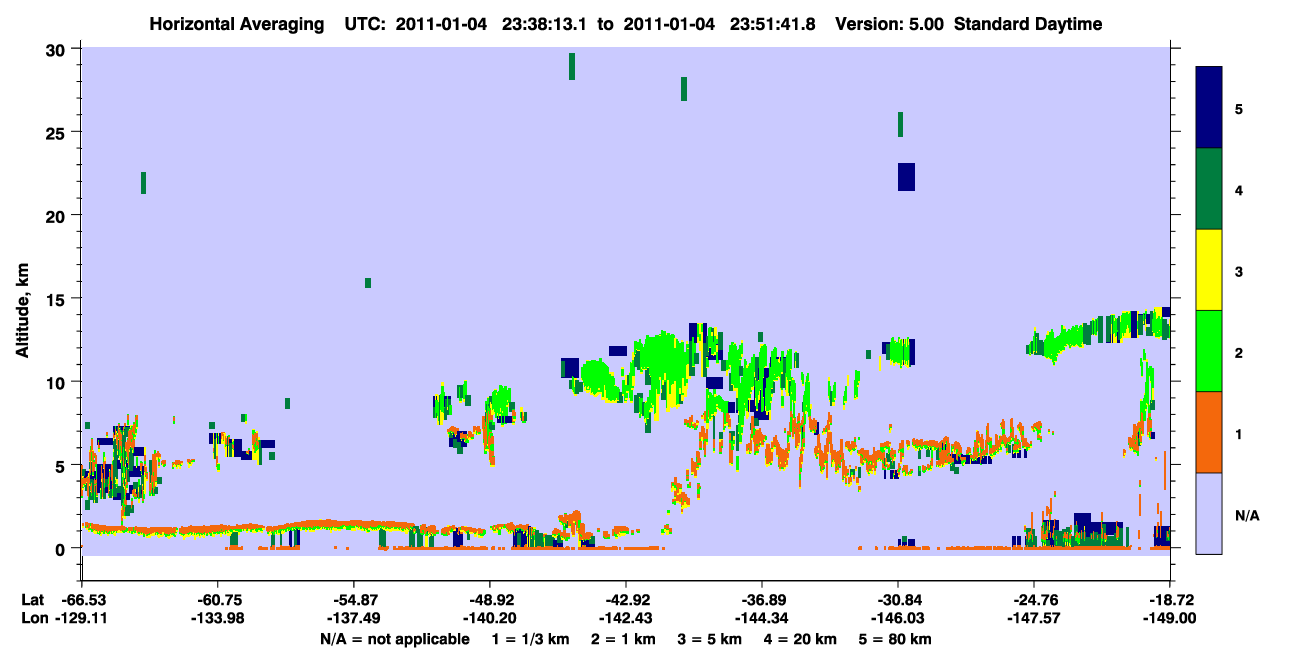The width and height of the screenshot is (1300, 667).
Task: Click longitude value -146.03
Action: [x=898, y=619]
